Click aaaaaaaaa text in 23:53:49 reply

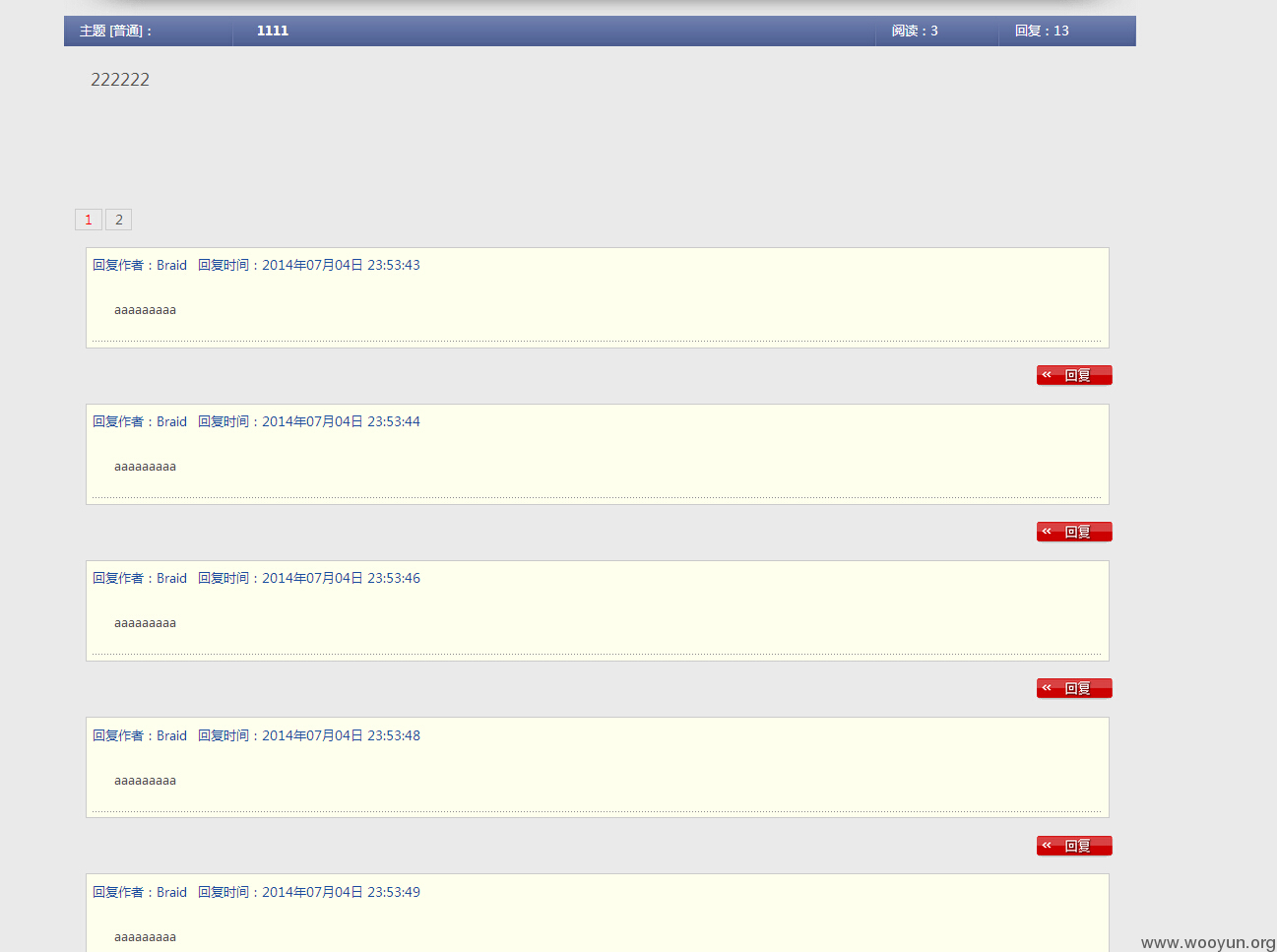pyautogui.click(x=145, y=937)
